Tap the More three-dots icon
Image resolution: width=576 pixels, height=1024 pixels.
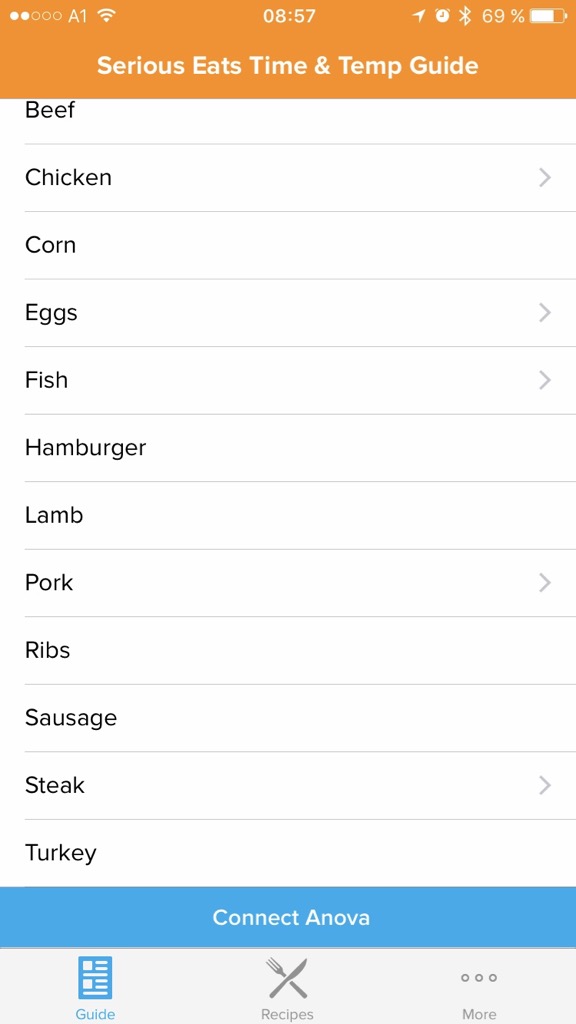coord(479,978)
